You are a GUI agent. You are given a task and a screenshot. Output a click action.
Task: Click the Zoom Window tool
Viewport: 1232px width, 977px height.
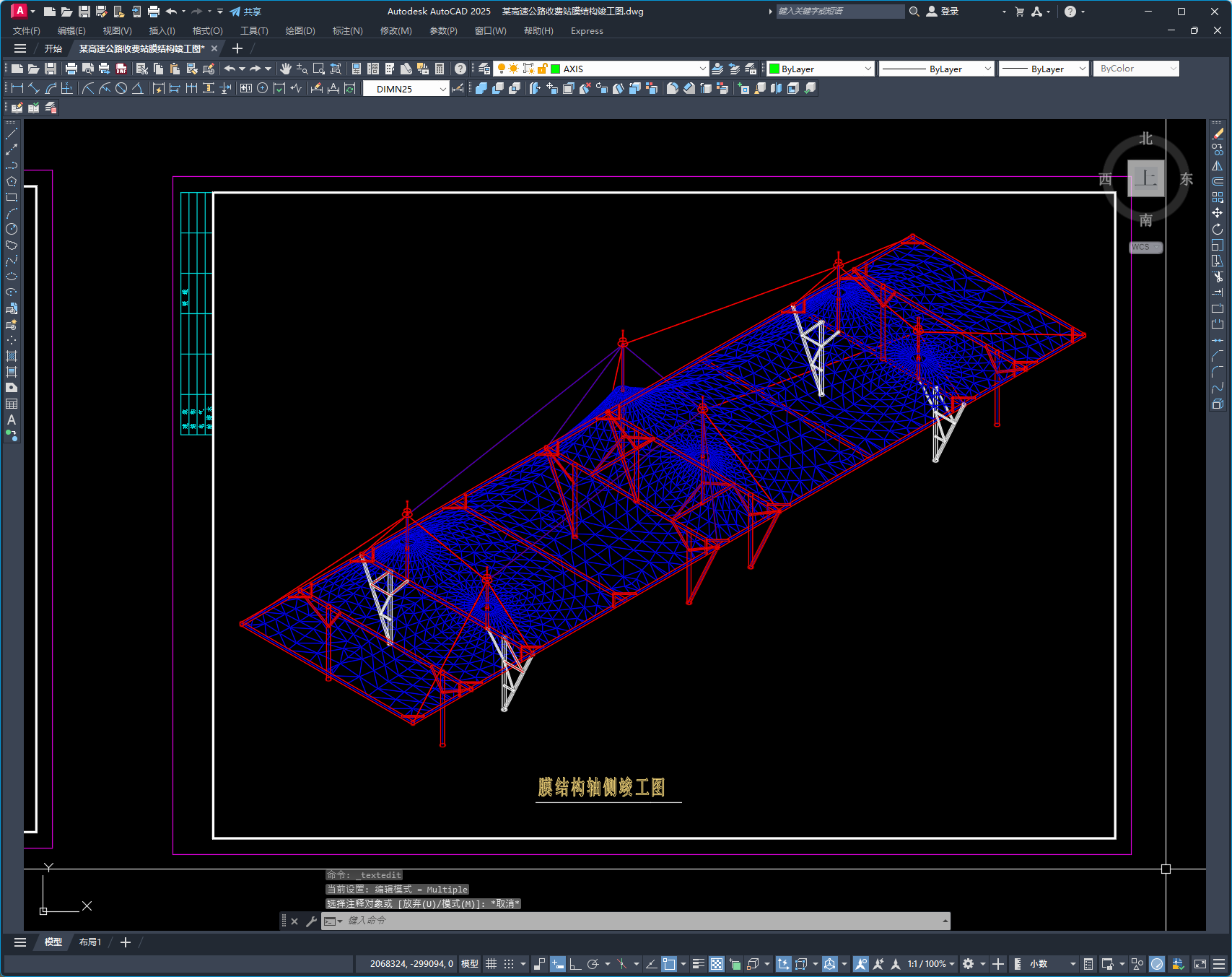(318, 69)
